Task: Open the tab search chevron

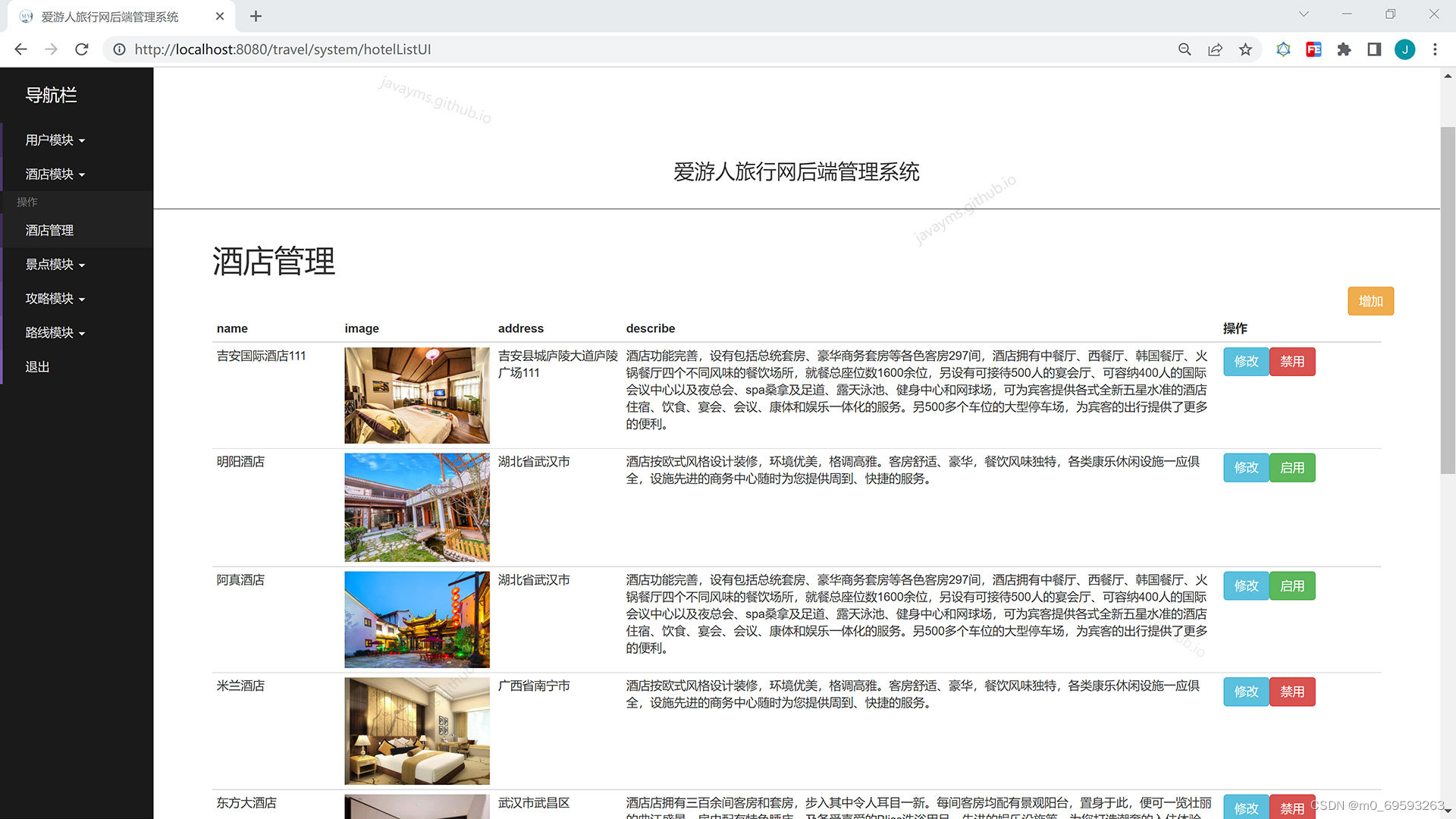Action: pos(1304,14)
